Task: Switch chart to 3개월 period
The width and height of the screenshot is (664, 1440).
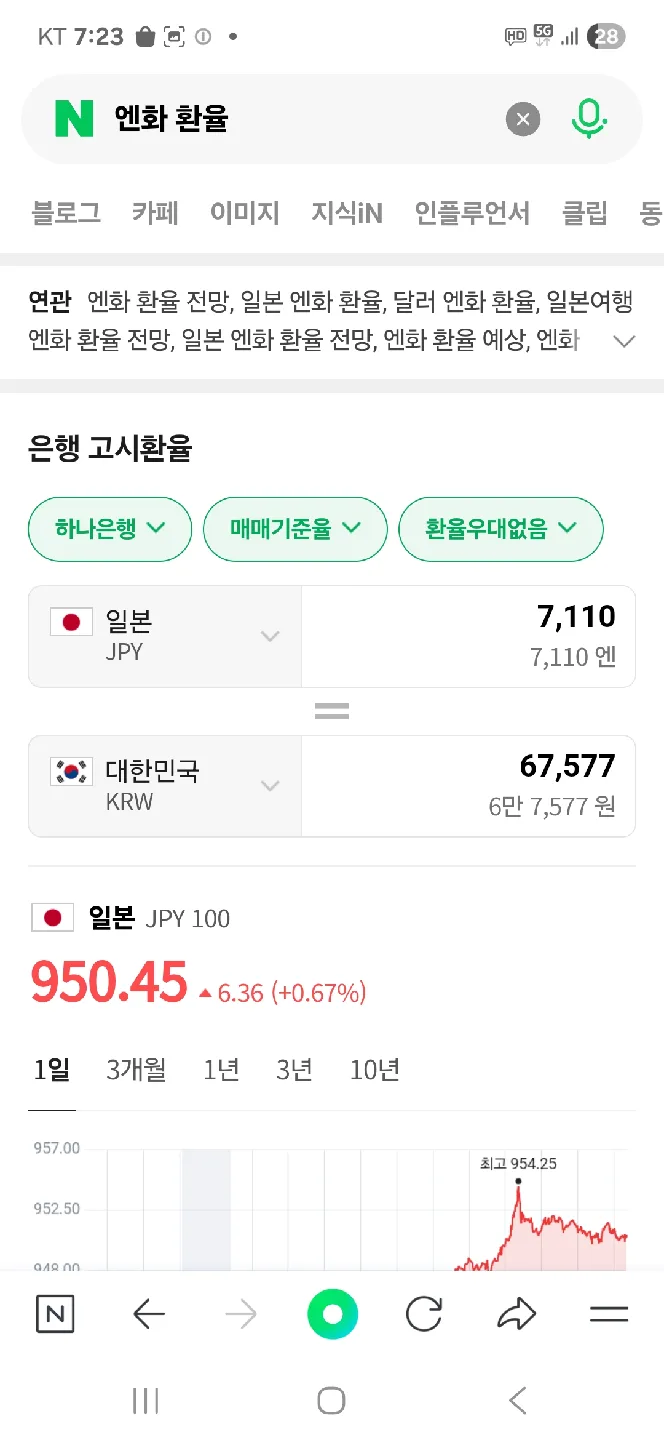Action: 136,1070
